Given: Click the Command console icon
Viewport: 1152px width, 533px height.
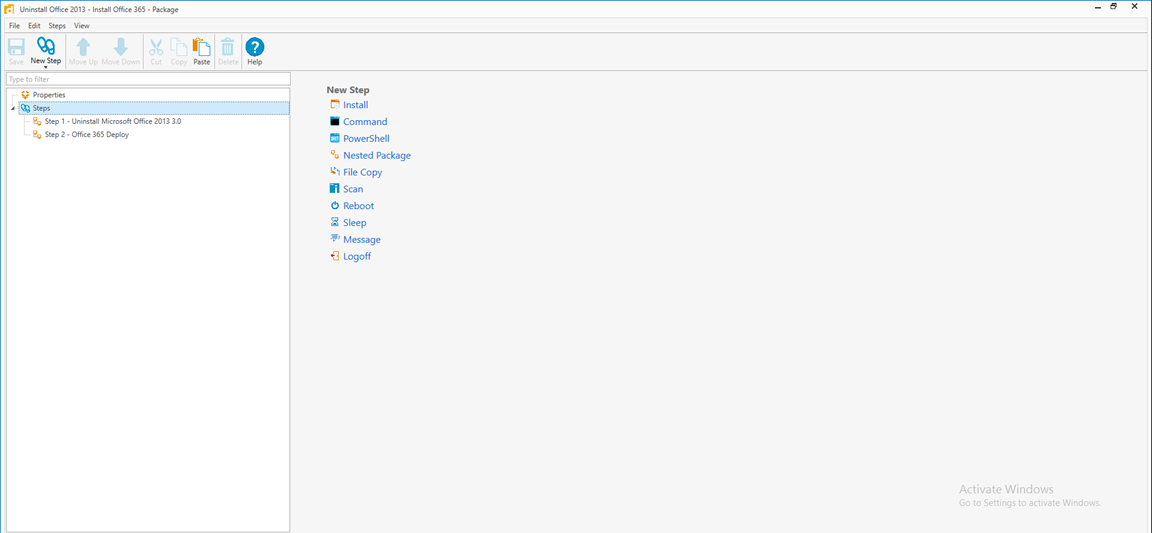Looking at the screenshot, I should click(x=335, y=122).
